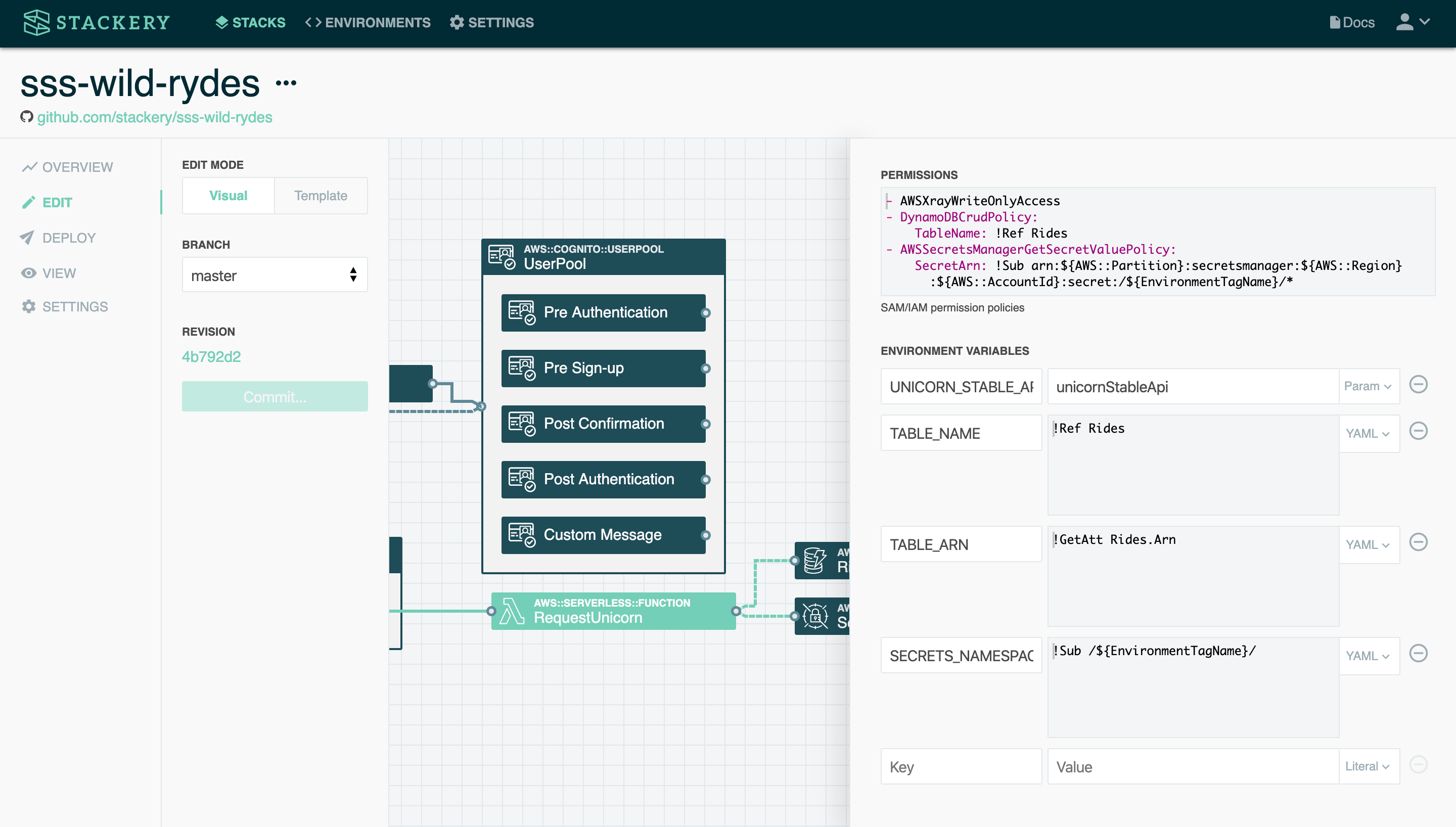1456x827 pixels.
Task: Click the empty Key input field
Action: coord(961,767)
